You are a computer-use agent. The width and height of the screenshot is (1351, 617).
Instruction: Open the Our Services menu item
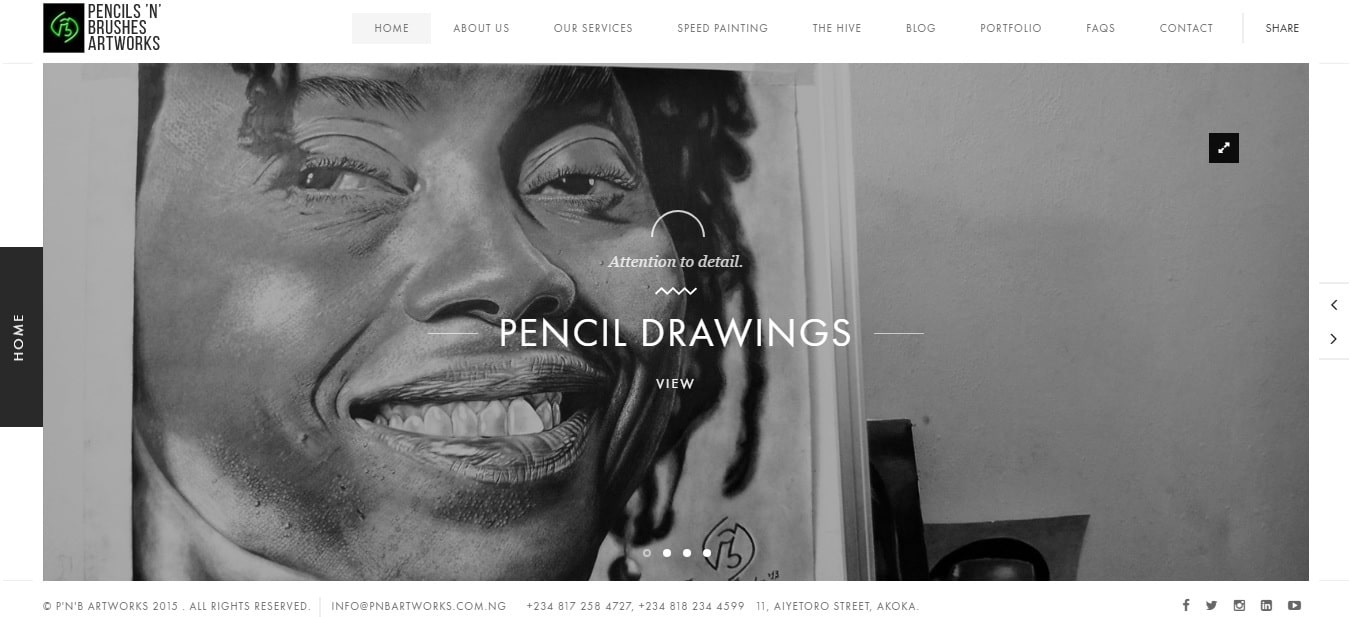point(593,28)
